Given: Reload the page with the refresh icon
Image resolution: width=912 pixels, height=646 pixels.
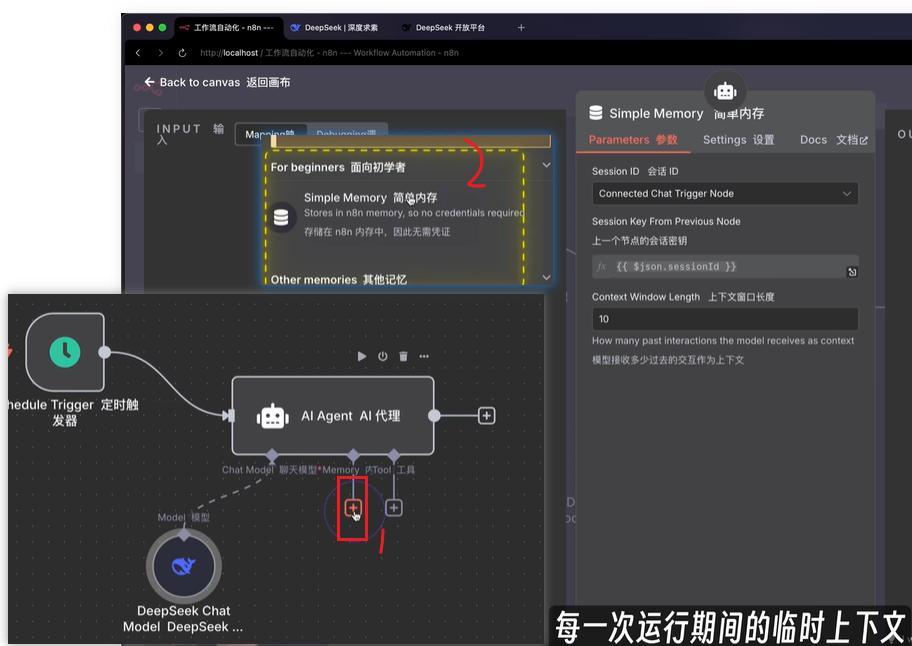Looking at the screenshot, I should [182, 53].
